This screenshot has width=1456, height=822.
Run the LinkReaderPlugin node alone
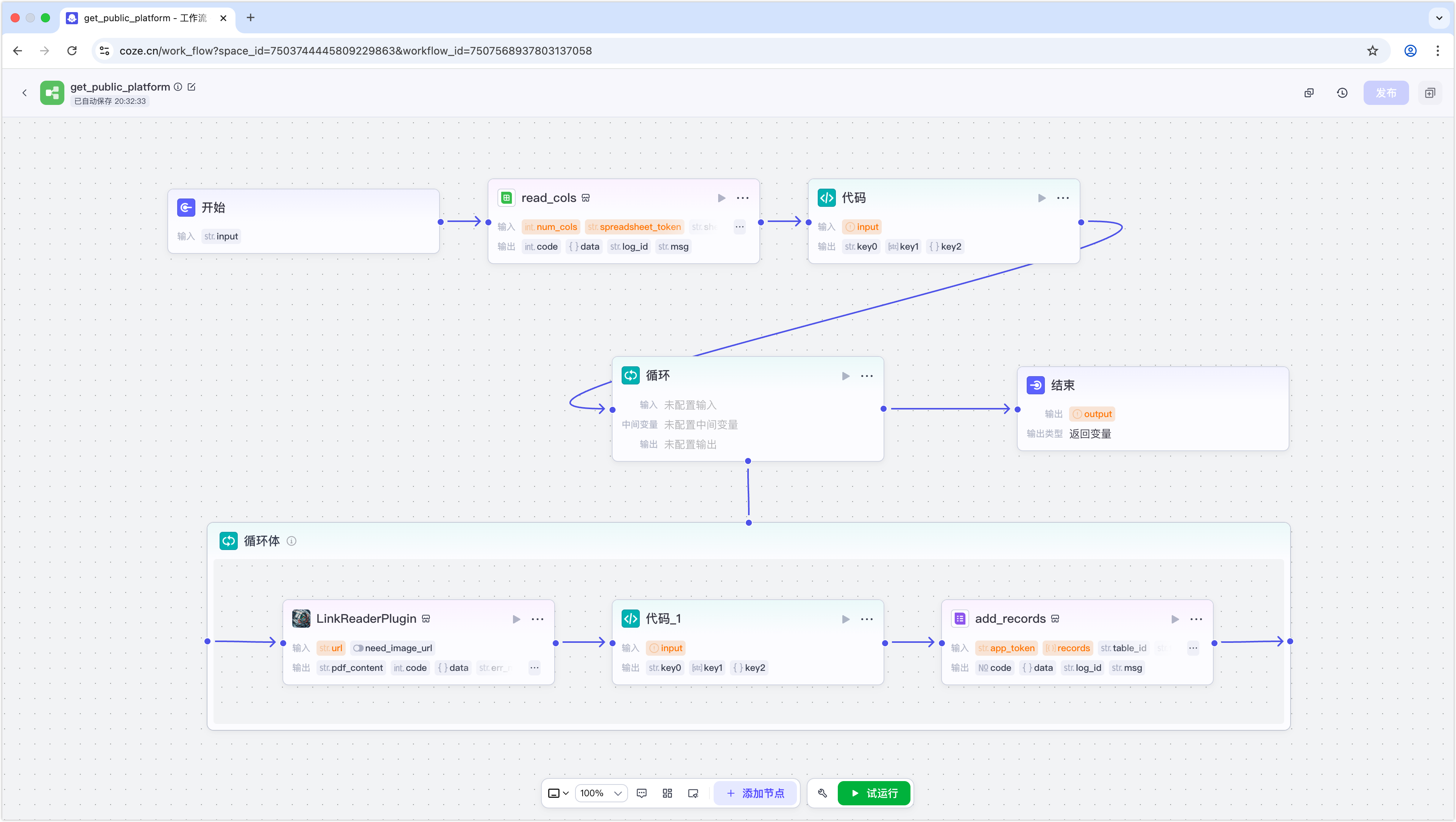click(516, 619)
